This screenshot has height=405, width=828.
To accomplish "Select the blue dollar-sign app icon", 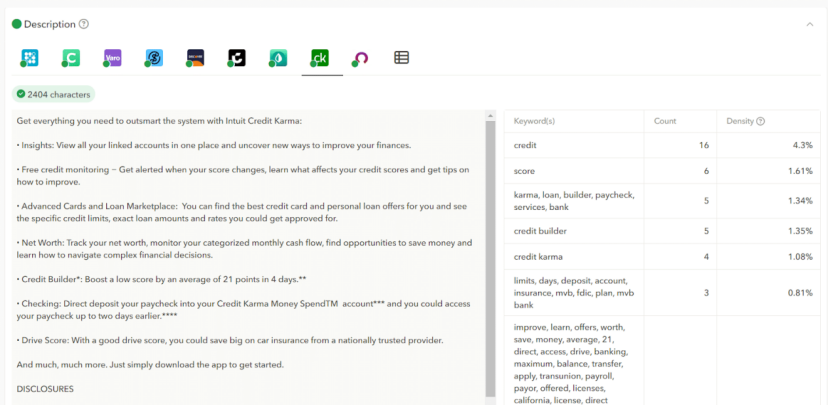I will (154, 58).
